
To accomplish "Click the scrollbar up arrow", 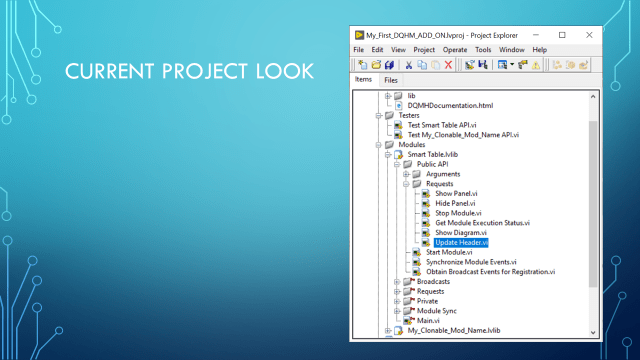I will coord(593,97).
